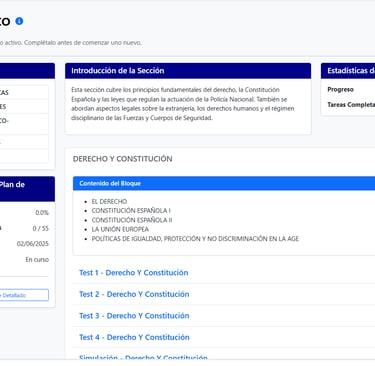Open Test 4 - Derecho Y Constitución

click(134, 337)
